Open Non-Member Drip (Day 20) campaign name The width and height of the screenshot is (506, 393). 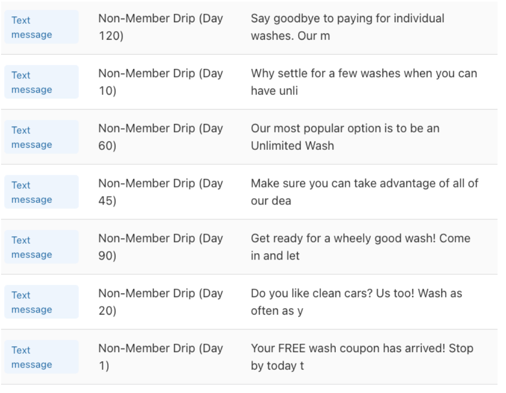point(161,302)
